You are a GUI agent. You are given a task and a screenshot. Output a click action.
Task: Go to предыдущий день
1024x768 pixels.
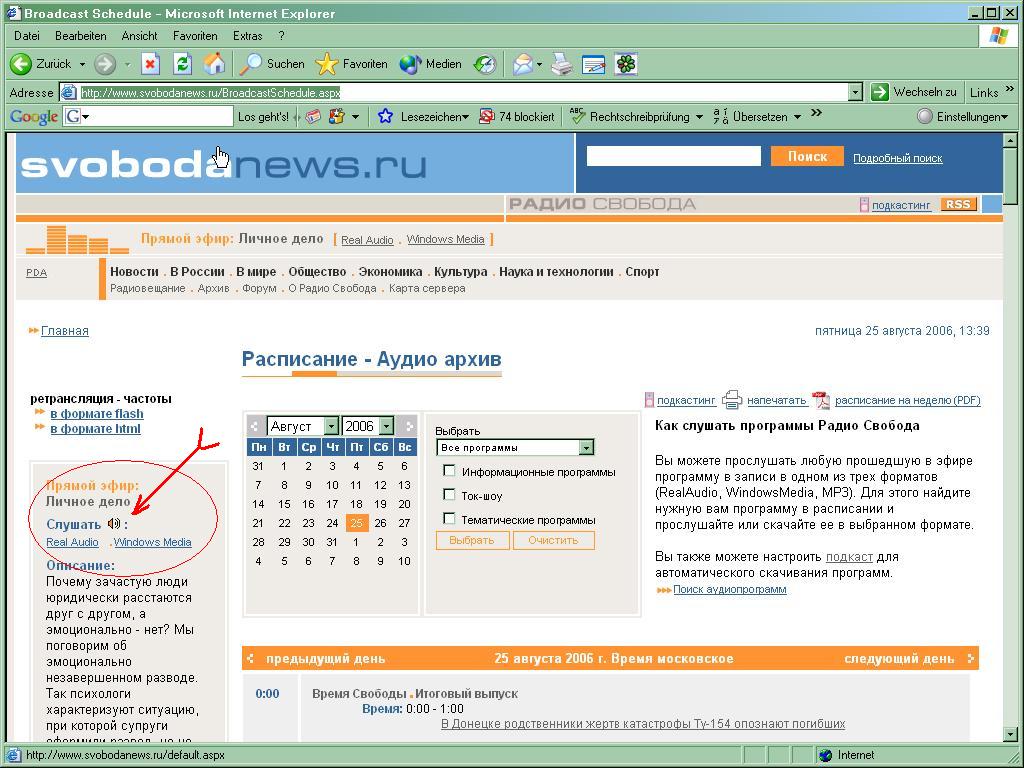click(325, 658)
